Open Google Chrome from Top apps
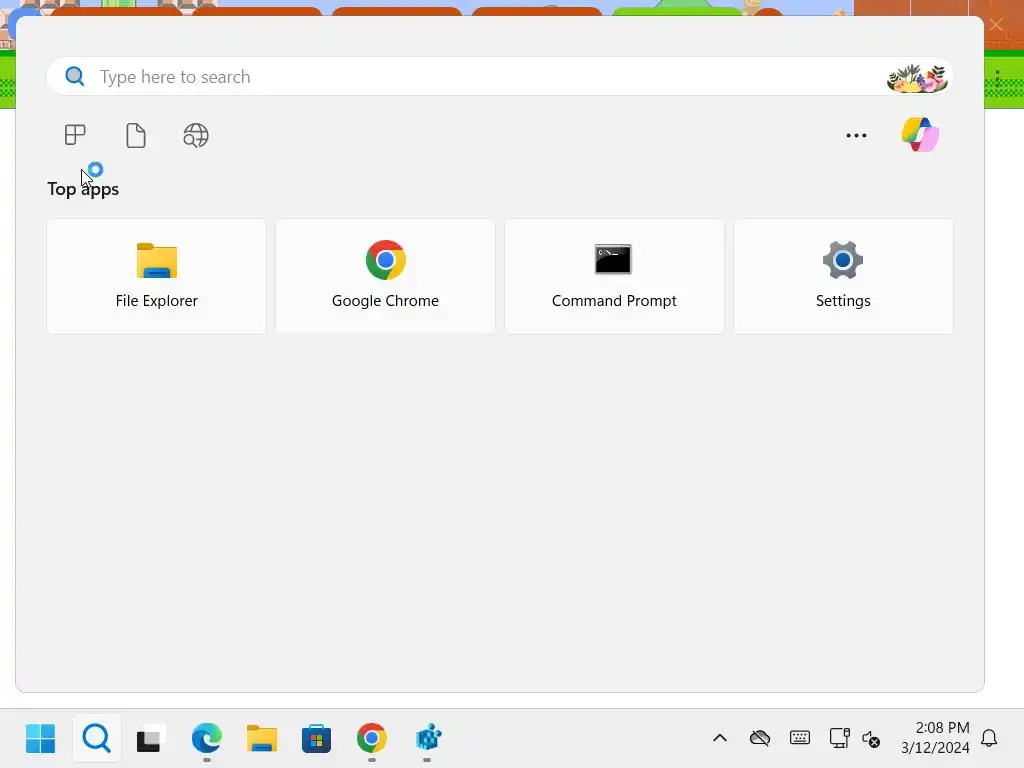 coord(385,276)
